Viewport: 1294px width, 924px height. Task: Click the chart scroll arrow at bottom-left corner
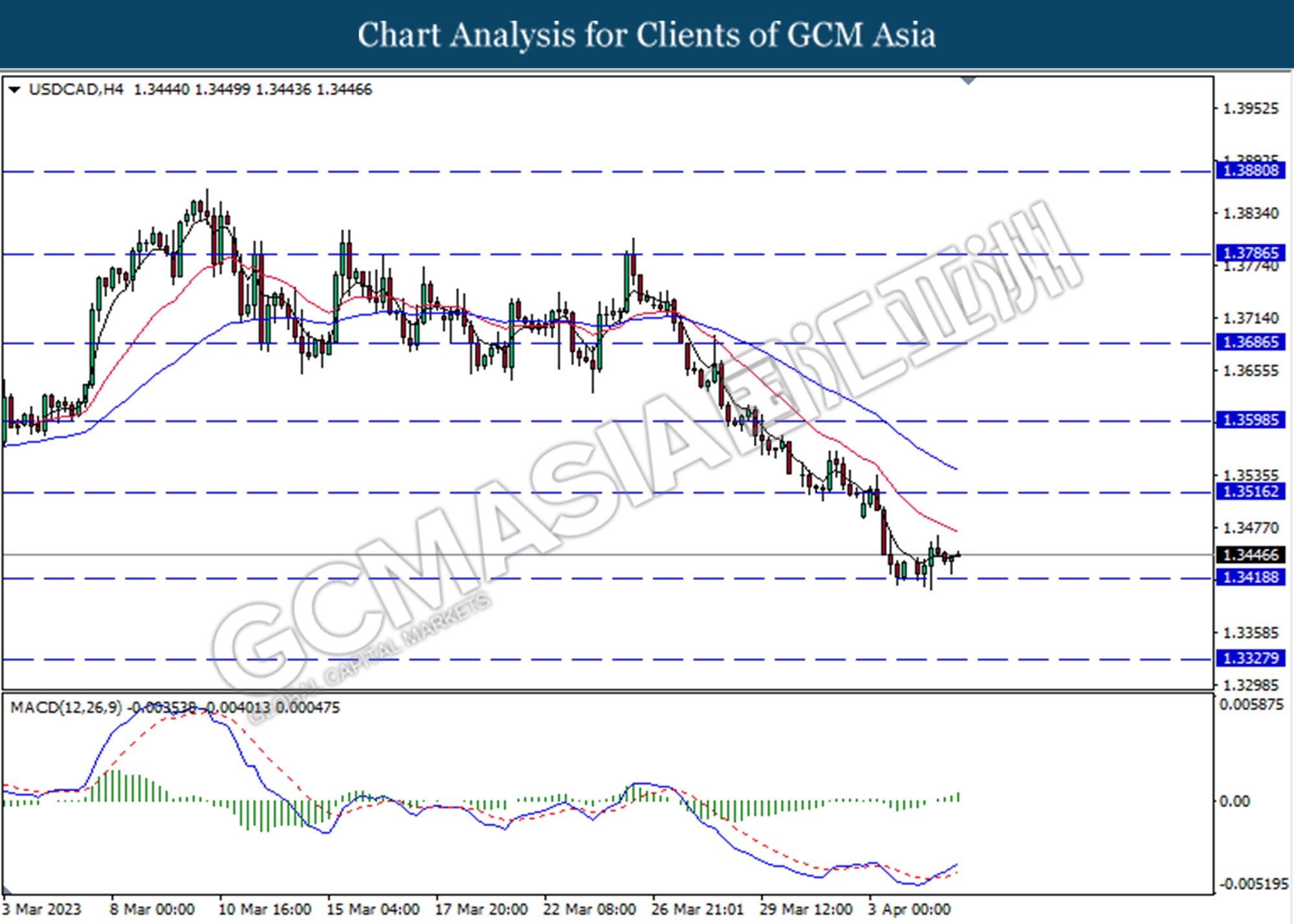(8, 890)
